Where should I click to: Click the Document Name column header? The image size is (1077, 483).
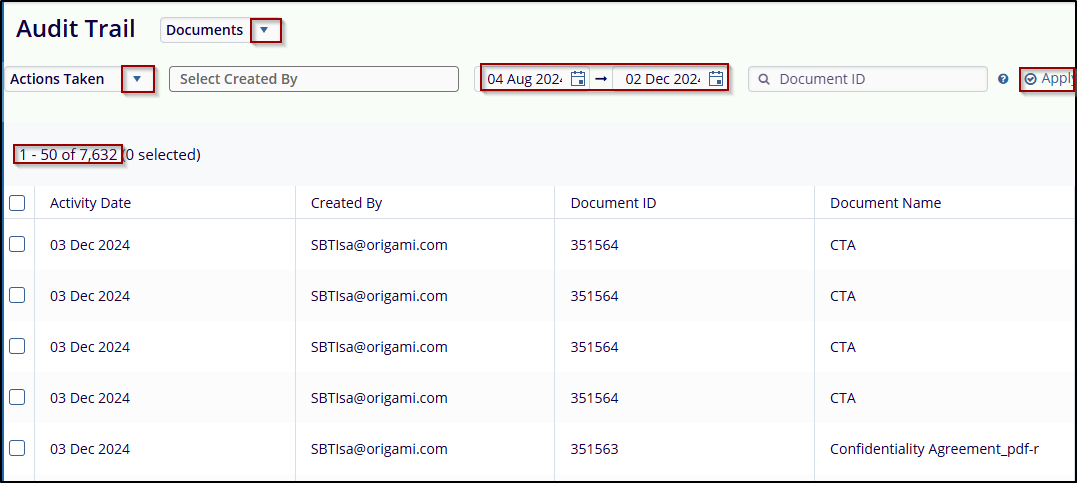pos(885,203)
